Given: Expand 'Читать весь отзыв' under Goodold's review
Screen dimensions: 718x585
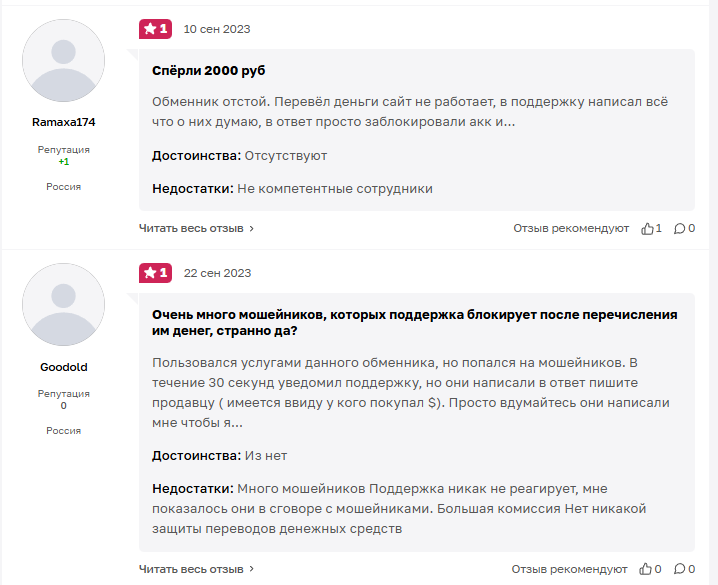Looking at the screenshot, I should coord(196,569).
